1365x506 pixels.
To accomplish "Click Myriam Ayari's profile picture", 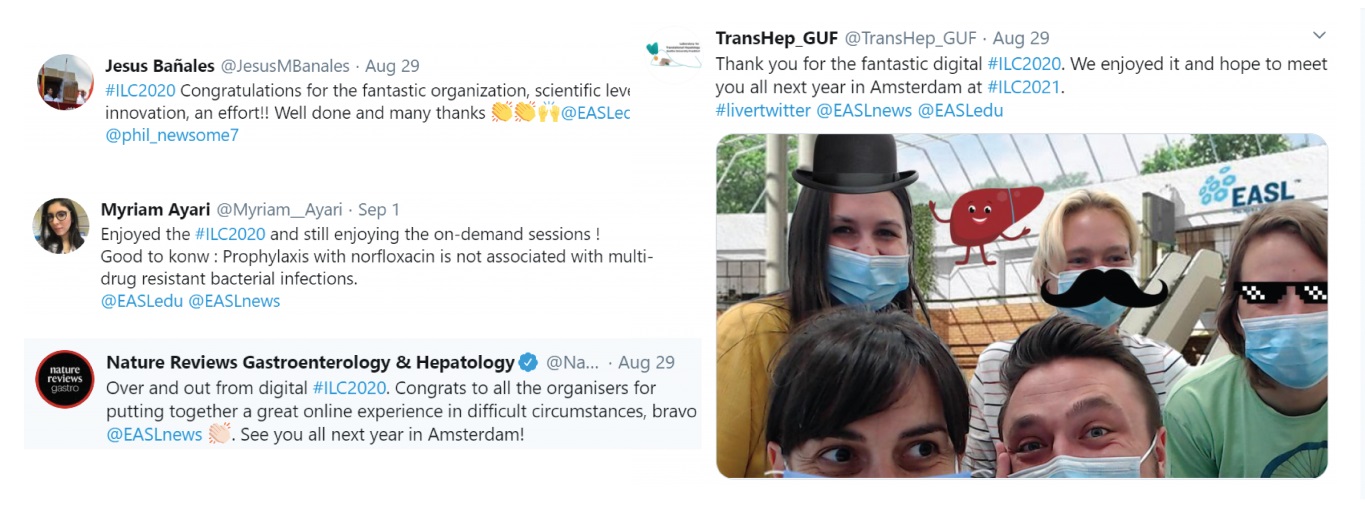I will tap(61, 225).
